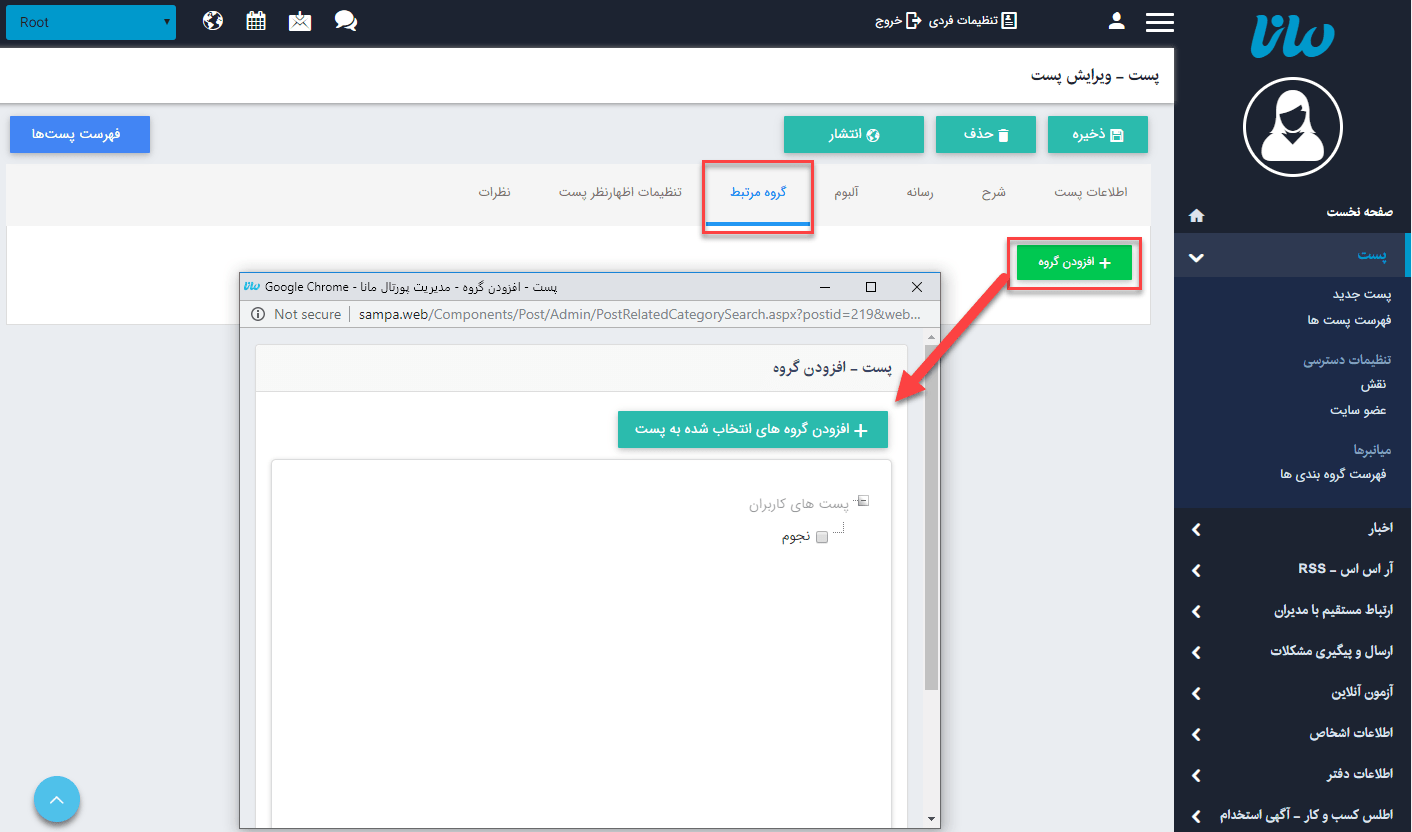1412x832 pixels.
Task: Select the نظرات tab
Action: pyautogui.click(x=496, y=194)
